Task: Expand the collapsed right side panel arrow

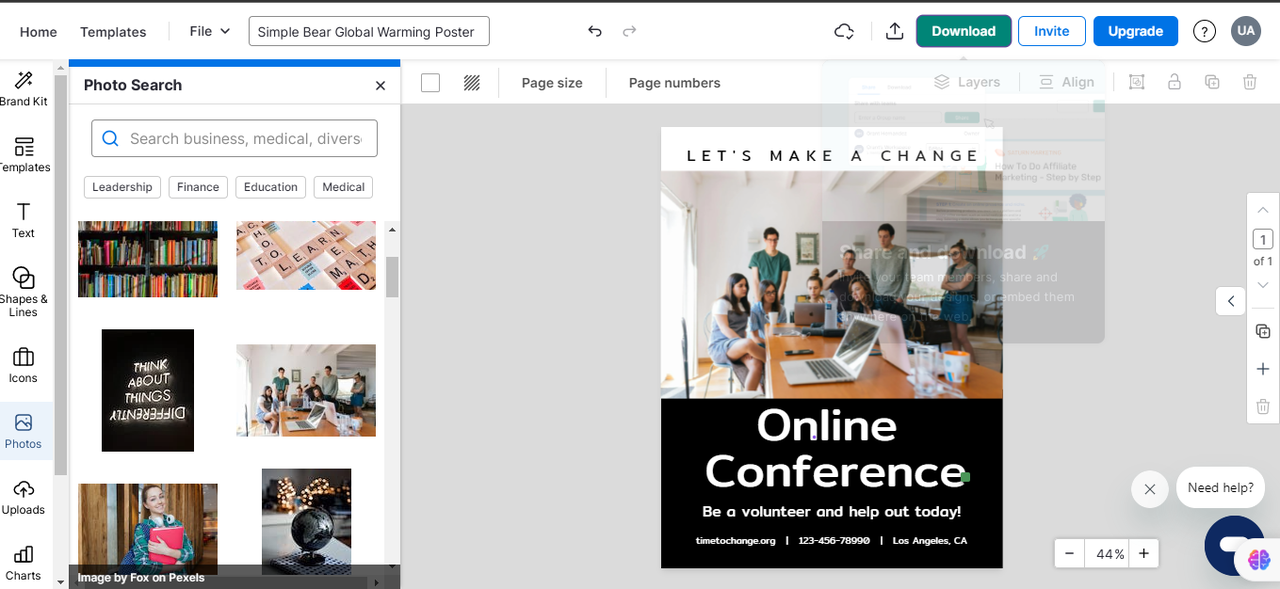Action: click(x=1231, y=301)
